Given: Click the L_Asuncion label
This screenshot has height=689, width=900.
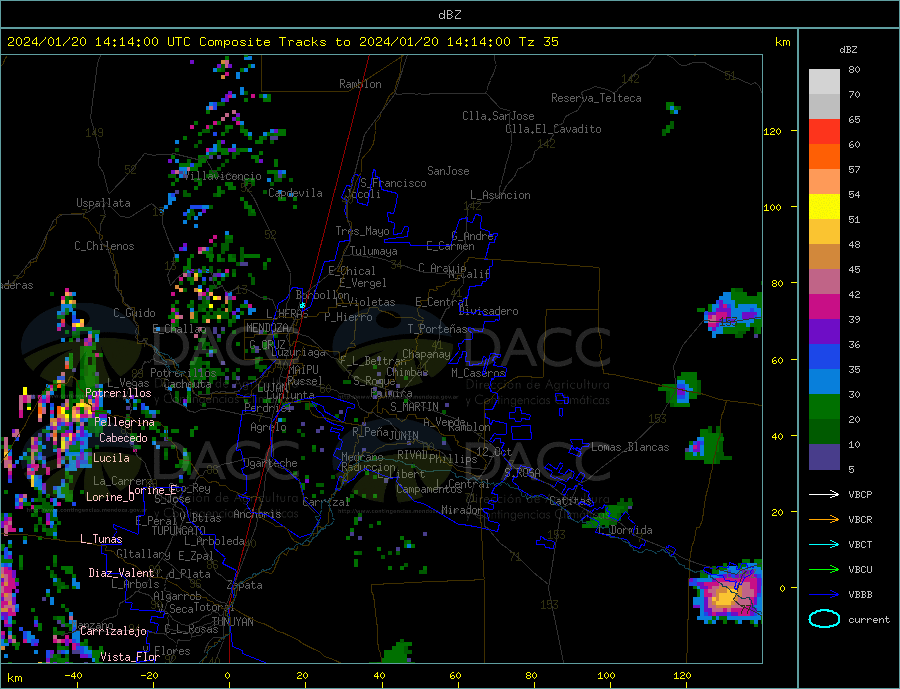Looking at the screenshot, I should pyautogui.click(x=501, y=195).
